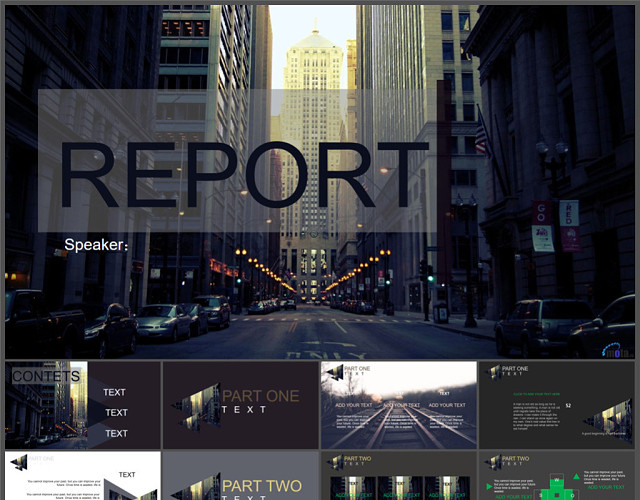Click the arrow logo on white PART ONE slide
The height and width of the screenshot is (500, 640).
click(19, 462)
